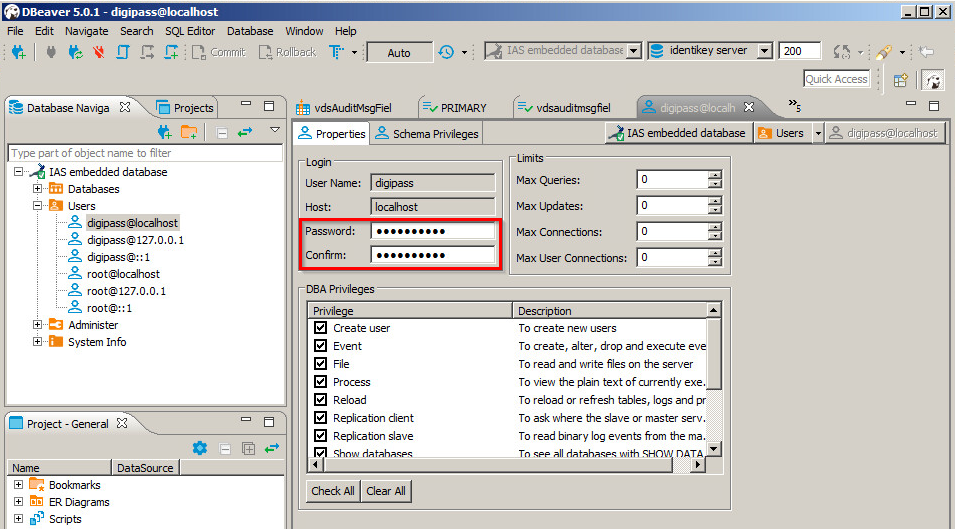Expand the Administer tree node
The image size is (955, 529).
pos(37,325)
